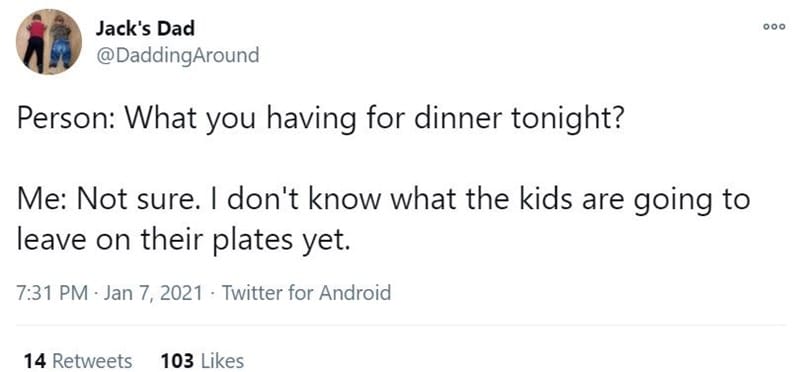800x372 pixels.
Task: Open the 14 Retweets list
Action: (x=78, y=361)
